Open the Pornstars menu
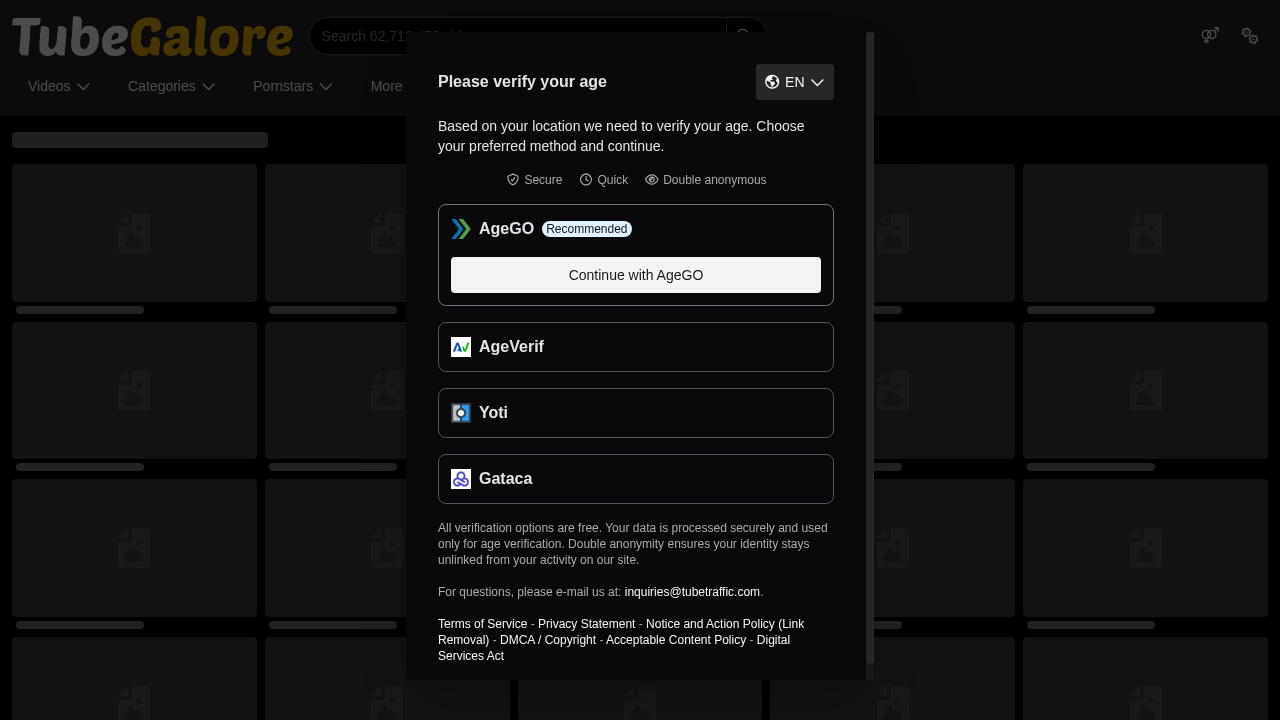Screen dimensions: 1280x720 click(292, 86)
